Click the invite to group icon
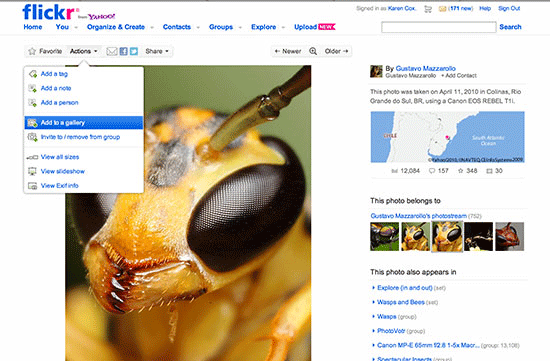 (x=33, y=137)
